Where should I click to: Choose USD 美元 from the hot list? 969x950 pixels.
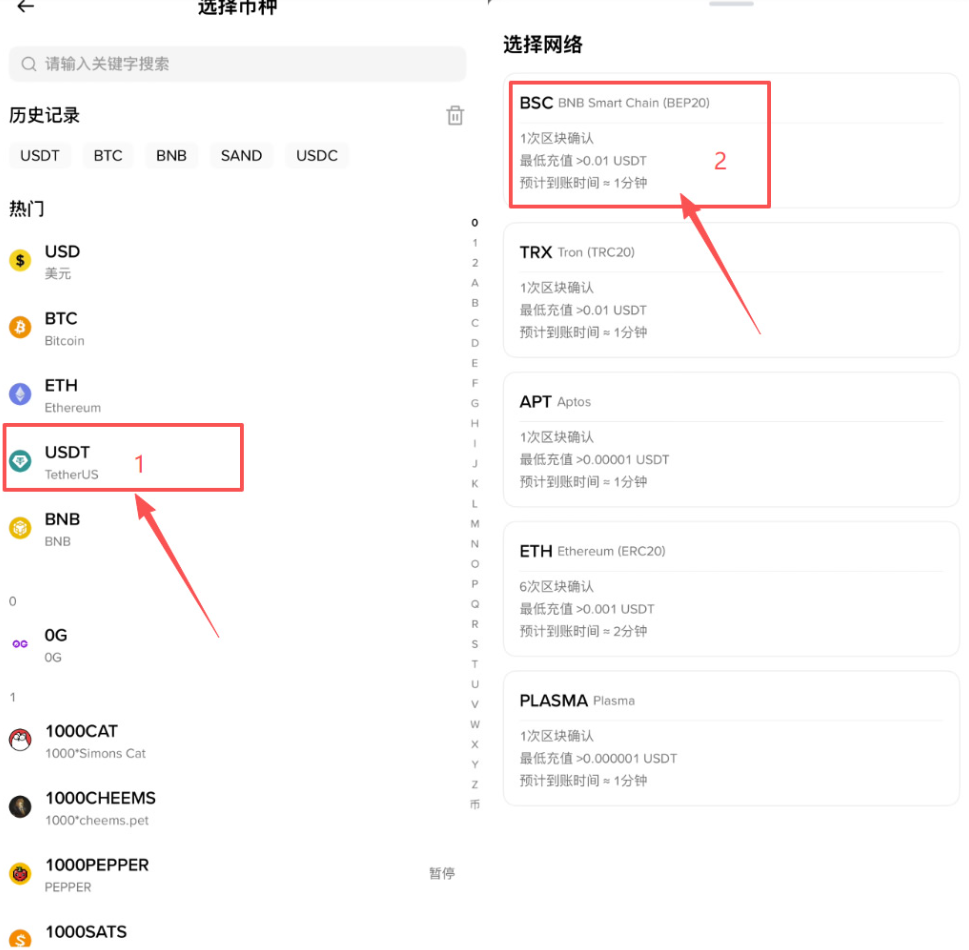[x=232, y=261]
